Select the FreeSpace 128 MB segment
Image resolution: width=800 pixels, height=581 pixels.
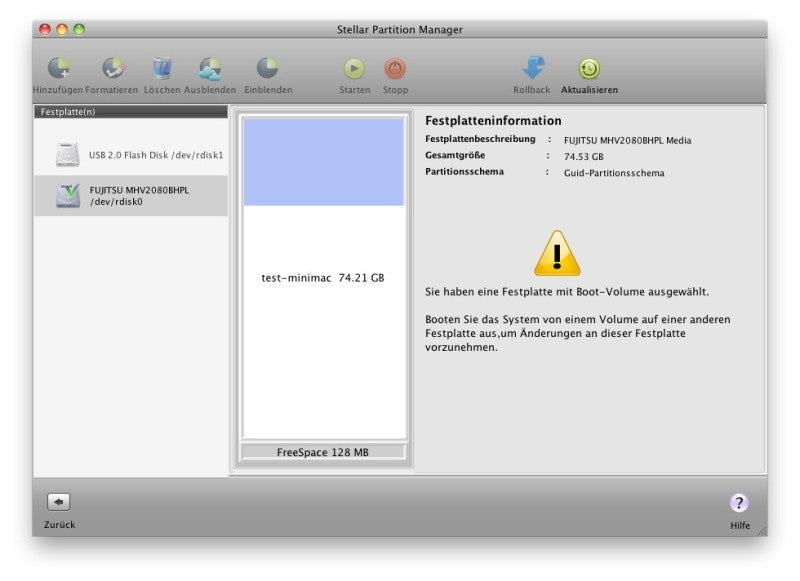pyautogui.click(x=323, y=452)
